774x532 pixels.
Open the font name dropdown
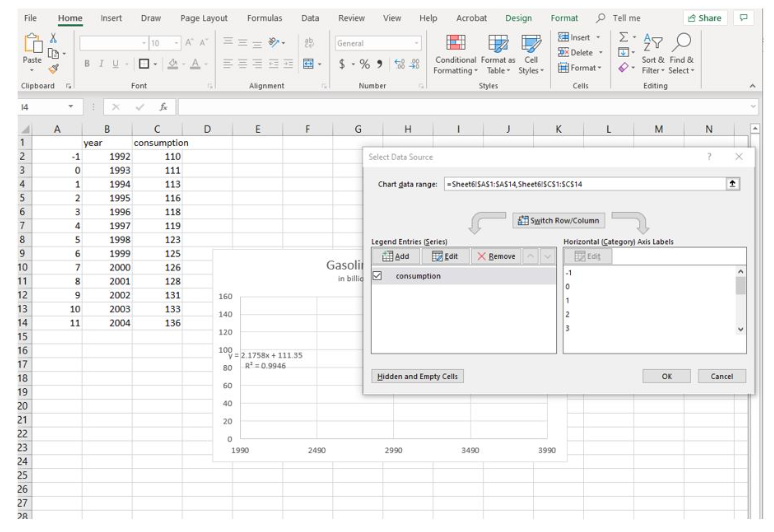pos(144,43)
